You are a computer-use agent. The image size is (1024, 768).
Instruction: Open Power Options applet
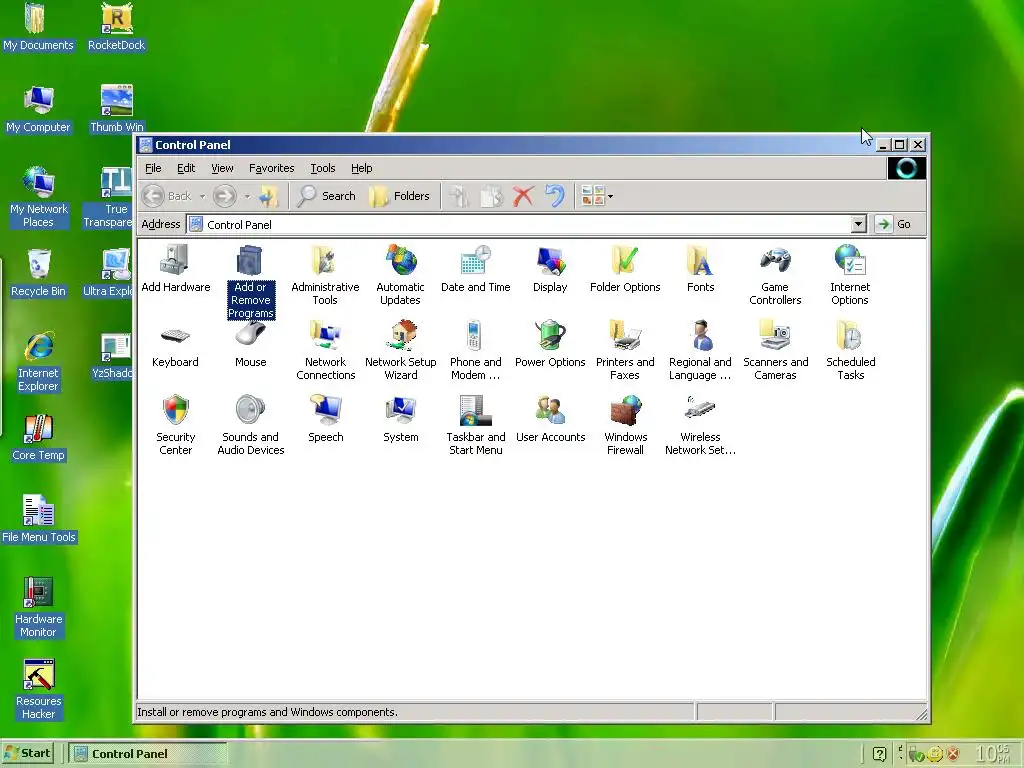(550, 344)
